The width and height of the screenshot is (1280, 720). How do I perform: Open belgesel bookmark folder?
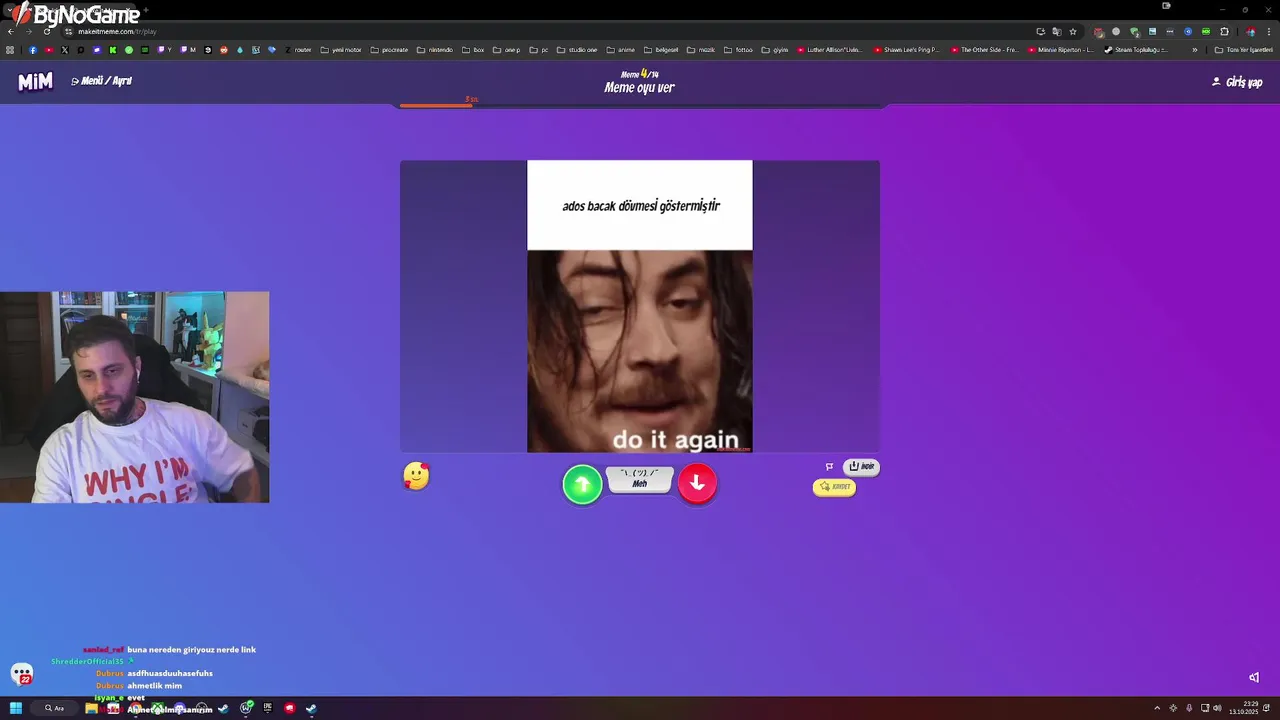[661, 50]
